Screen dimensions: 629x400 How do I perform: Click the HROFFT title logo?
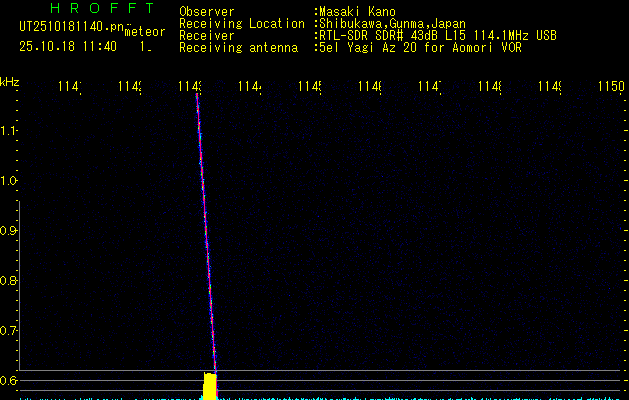point(101,9)
